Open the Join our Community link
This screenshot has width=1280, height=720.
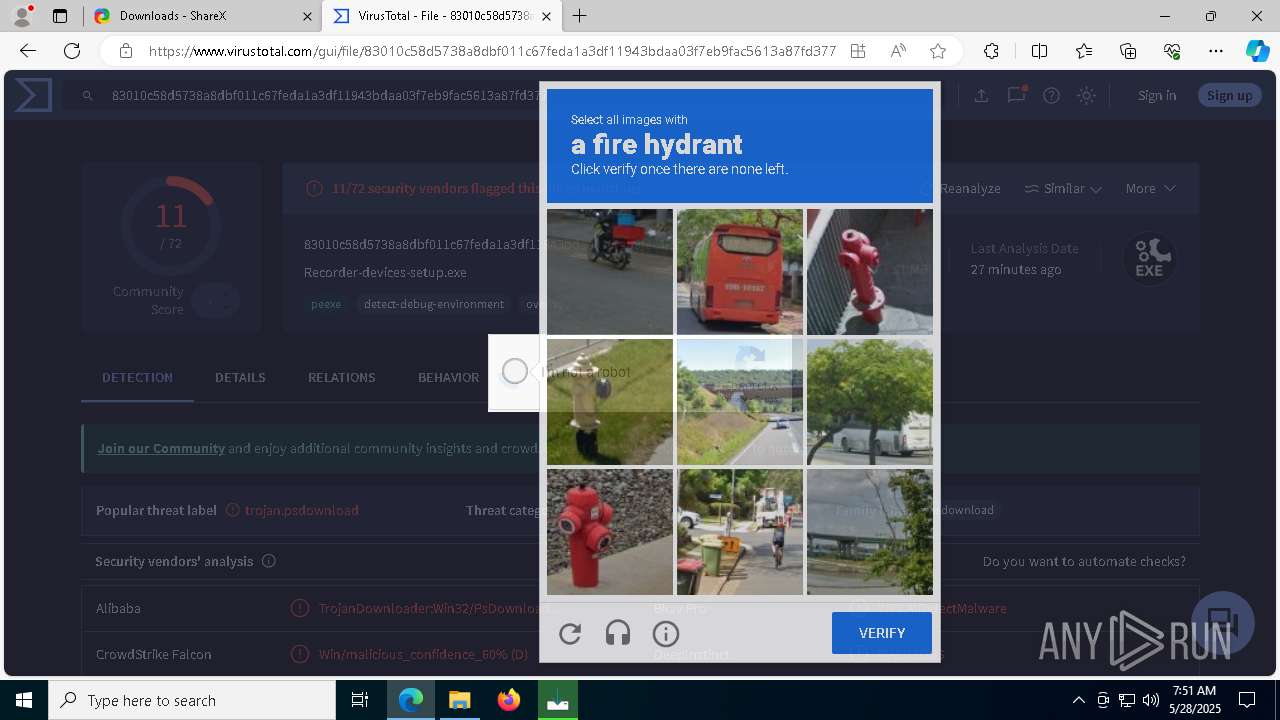pos(161,448)
